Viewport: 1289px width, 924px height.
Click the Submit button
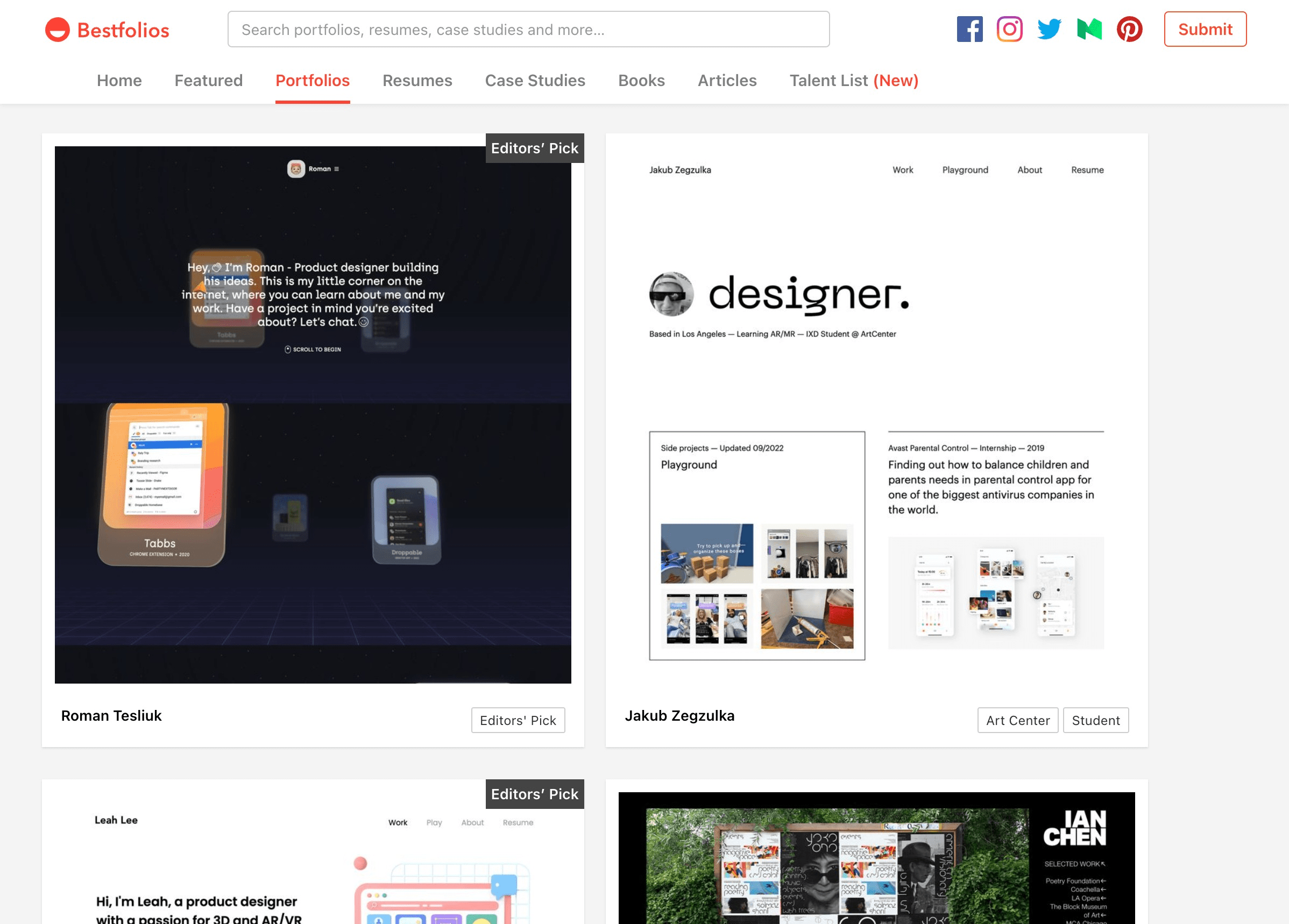[1205, 29]
